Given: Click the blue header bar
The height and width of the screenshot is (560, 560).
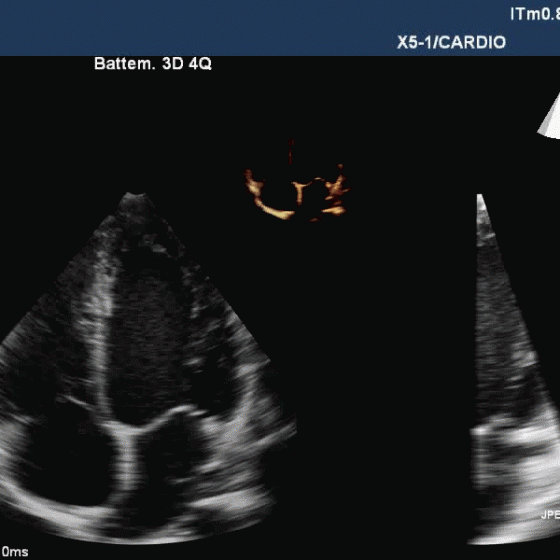Looking at the screenshot, I should click(280, 28).
